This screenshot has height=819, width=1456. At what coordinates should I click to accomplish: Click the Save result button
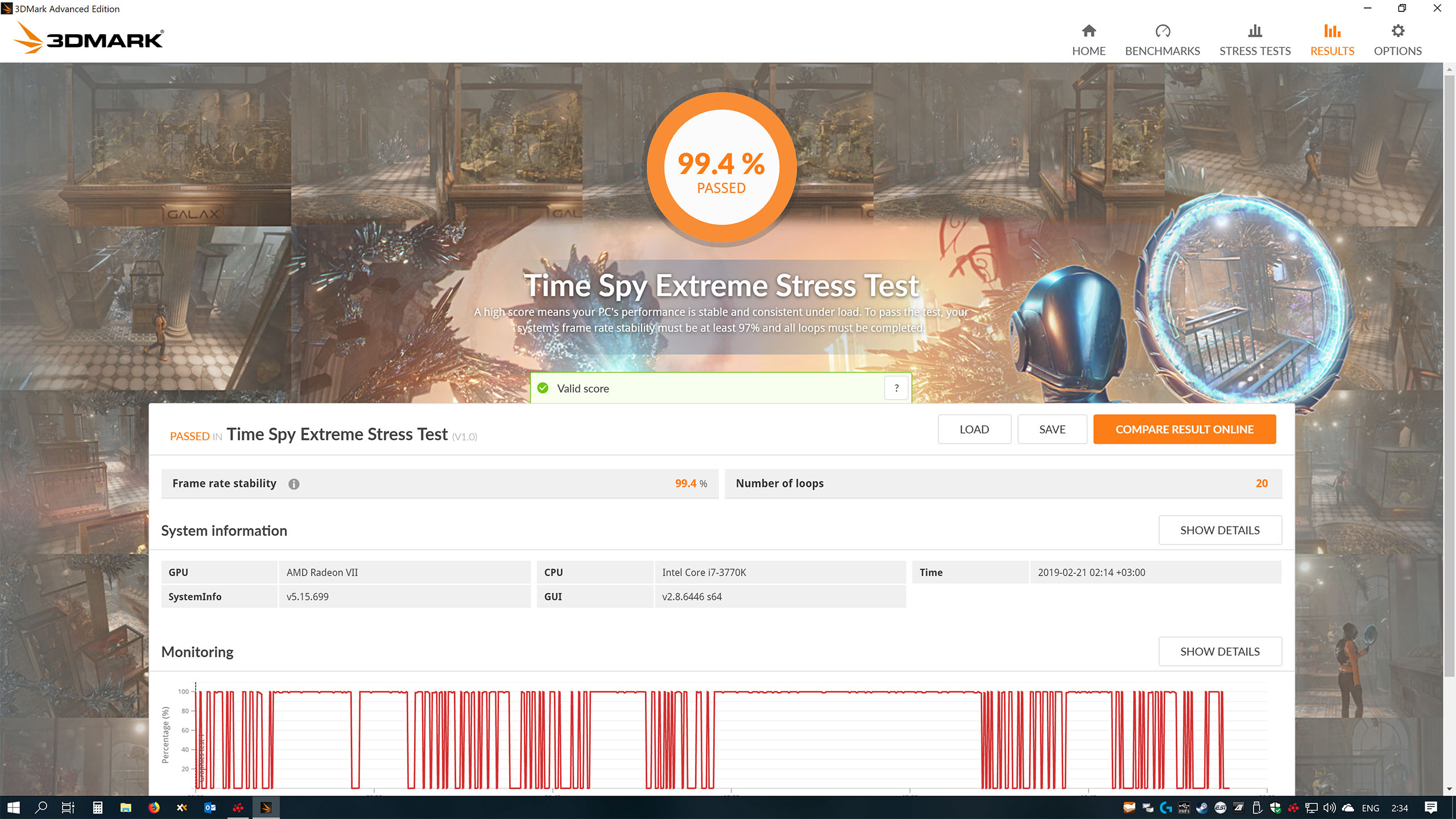point(1052,429)
